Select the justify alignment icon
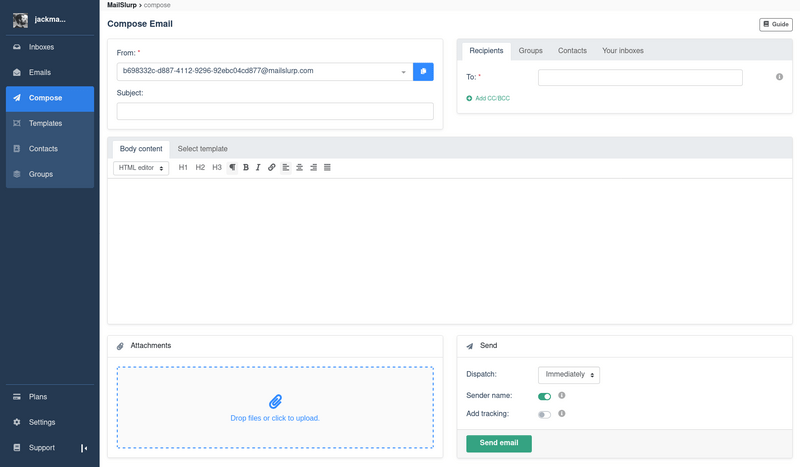 coord(327,168)
